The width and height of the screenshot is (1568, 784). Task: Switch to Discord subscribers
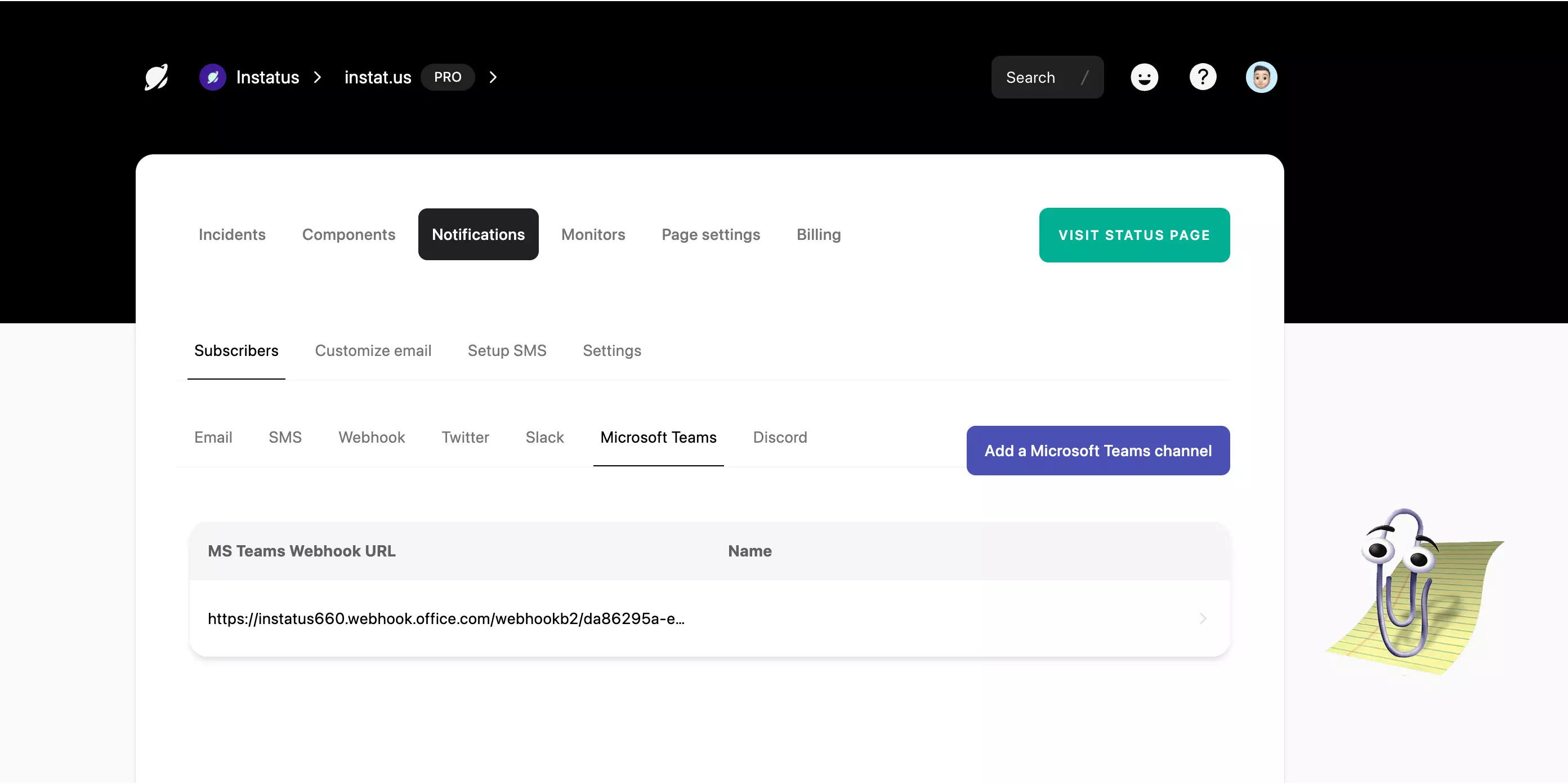point(780,437)
